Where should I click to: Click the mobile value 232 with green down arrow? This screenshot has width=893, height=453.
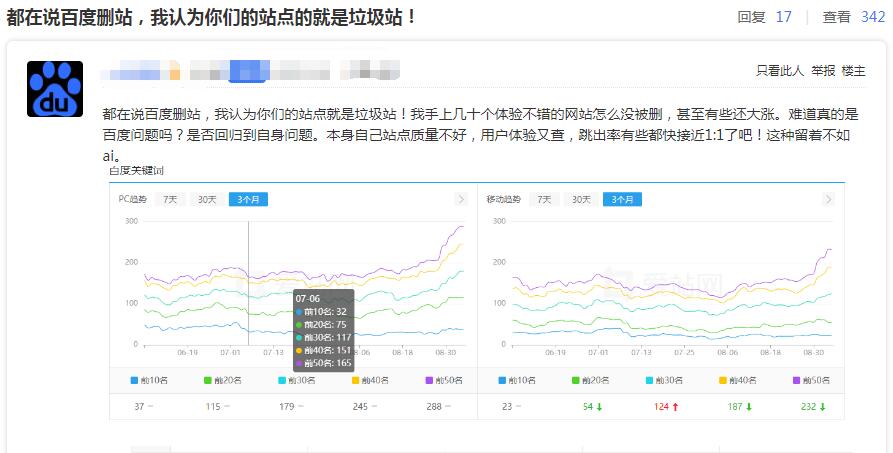click(813, 406)
